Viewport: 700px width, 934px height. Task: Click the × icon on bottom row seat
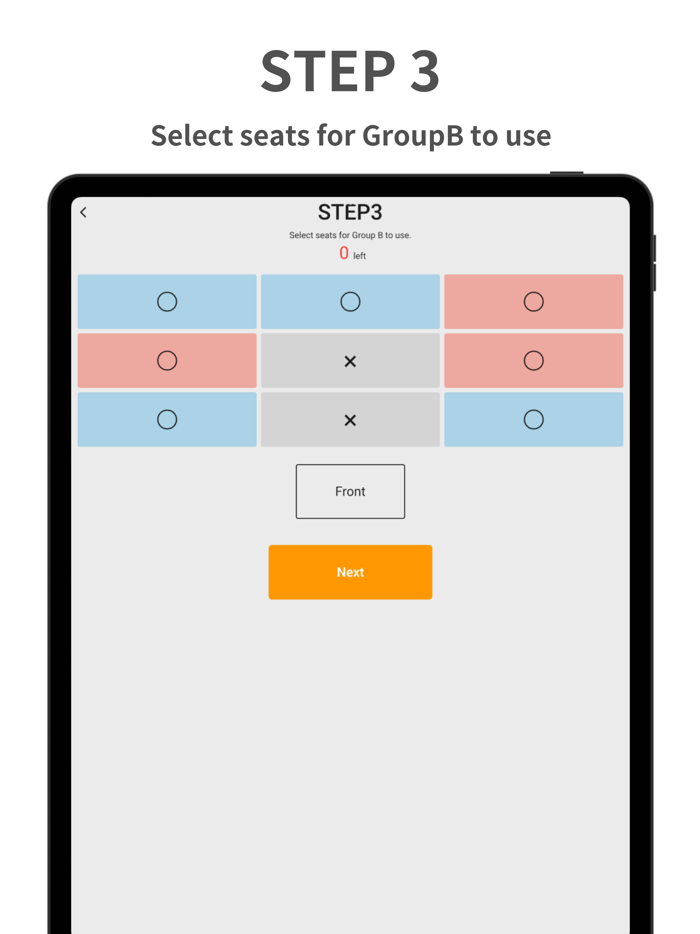(x=350, y=419)
